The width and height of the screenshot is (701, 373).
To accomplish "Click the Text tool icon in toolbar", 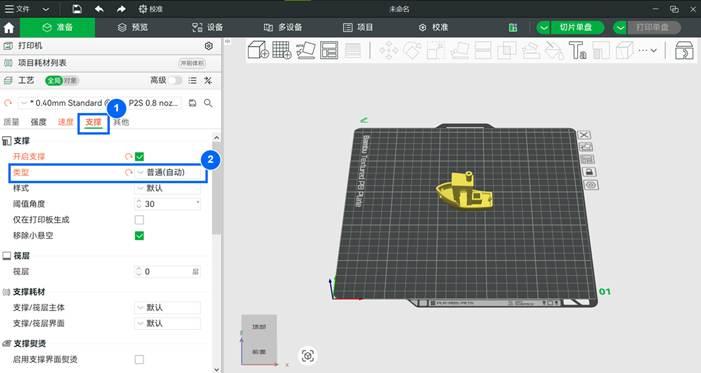I will (x=577, y=50).
